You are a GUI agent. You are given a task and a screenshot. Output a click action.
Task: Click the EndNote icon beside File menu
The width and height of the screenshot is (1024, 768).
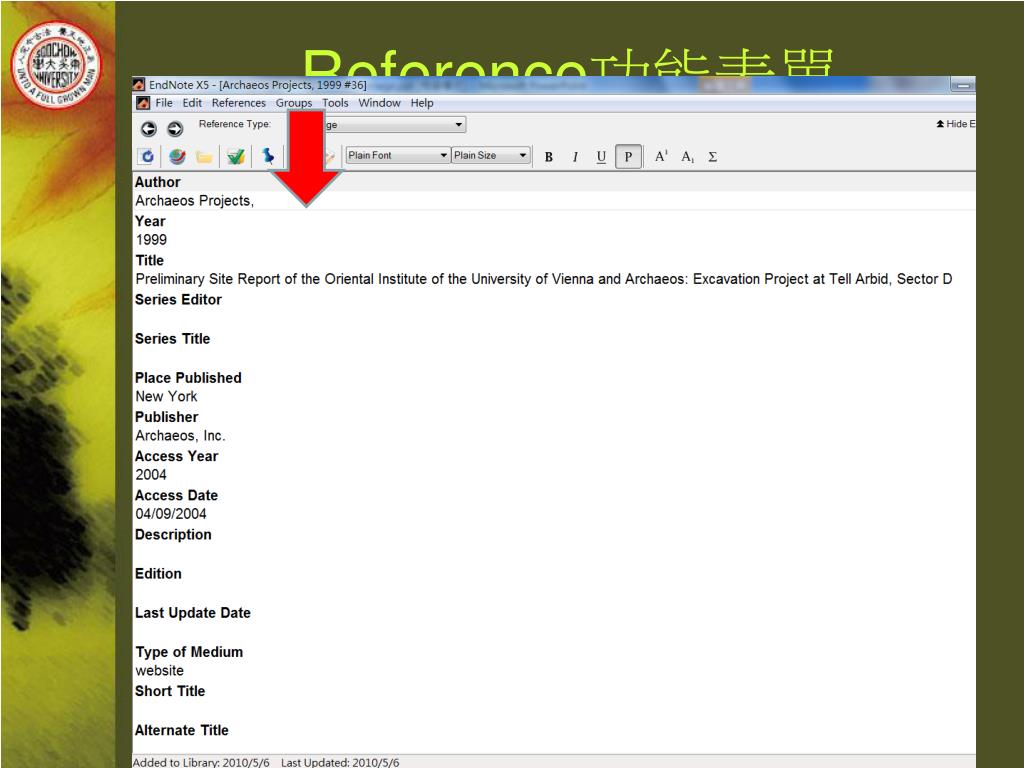click(143, 103)
